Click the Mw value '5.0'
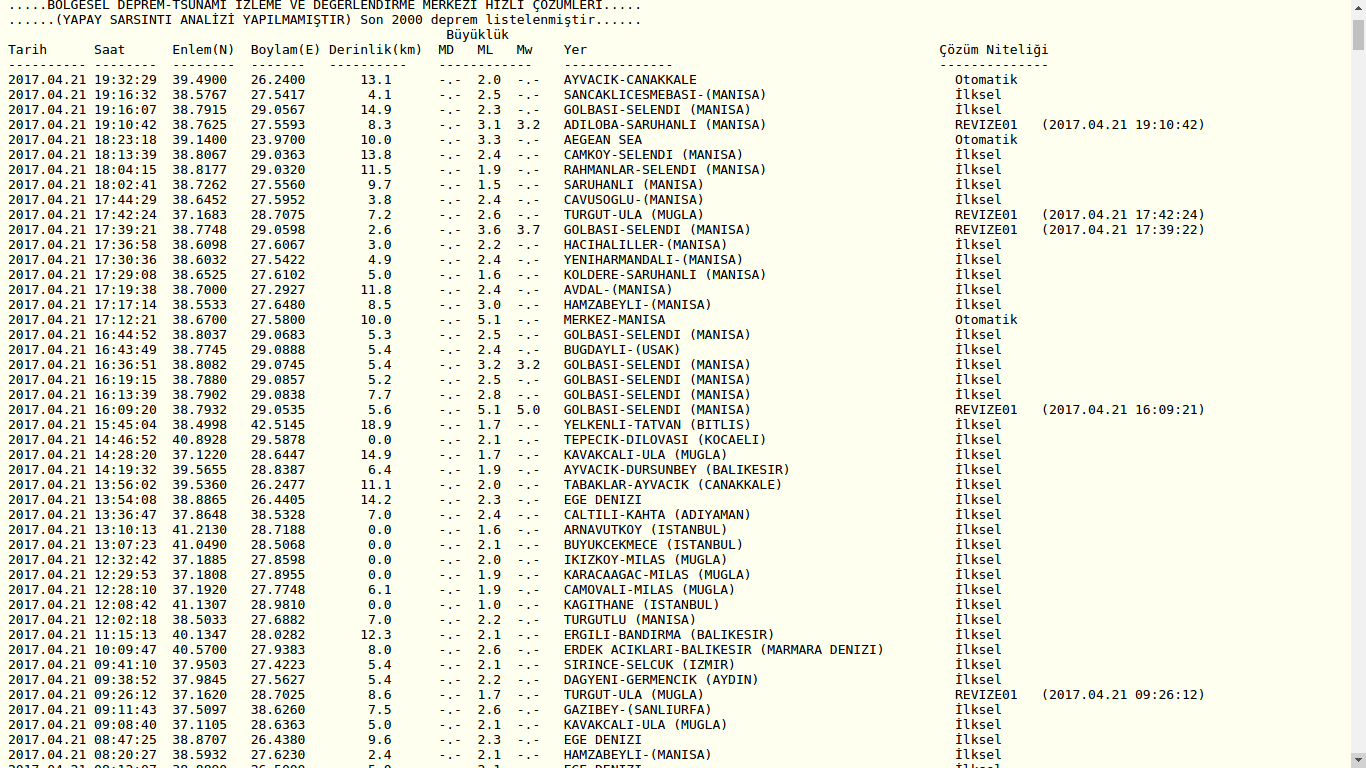Screen dimensions: 1366x768 click(x=528, y=410)
